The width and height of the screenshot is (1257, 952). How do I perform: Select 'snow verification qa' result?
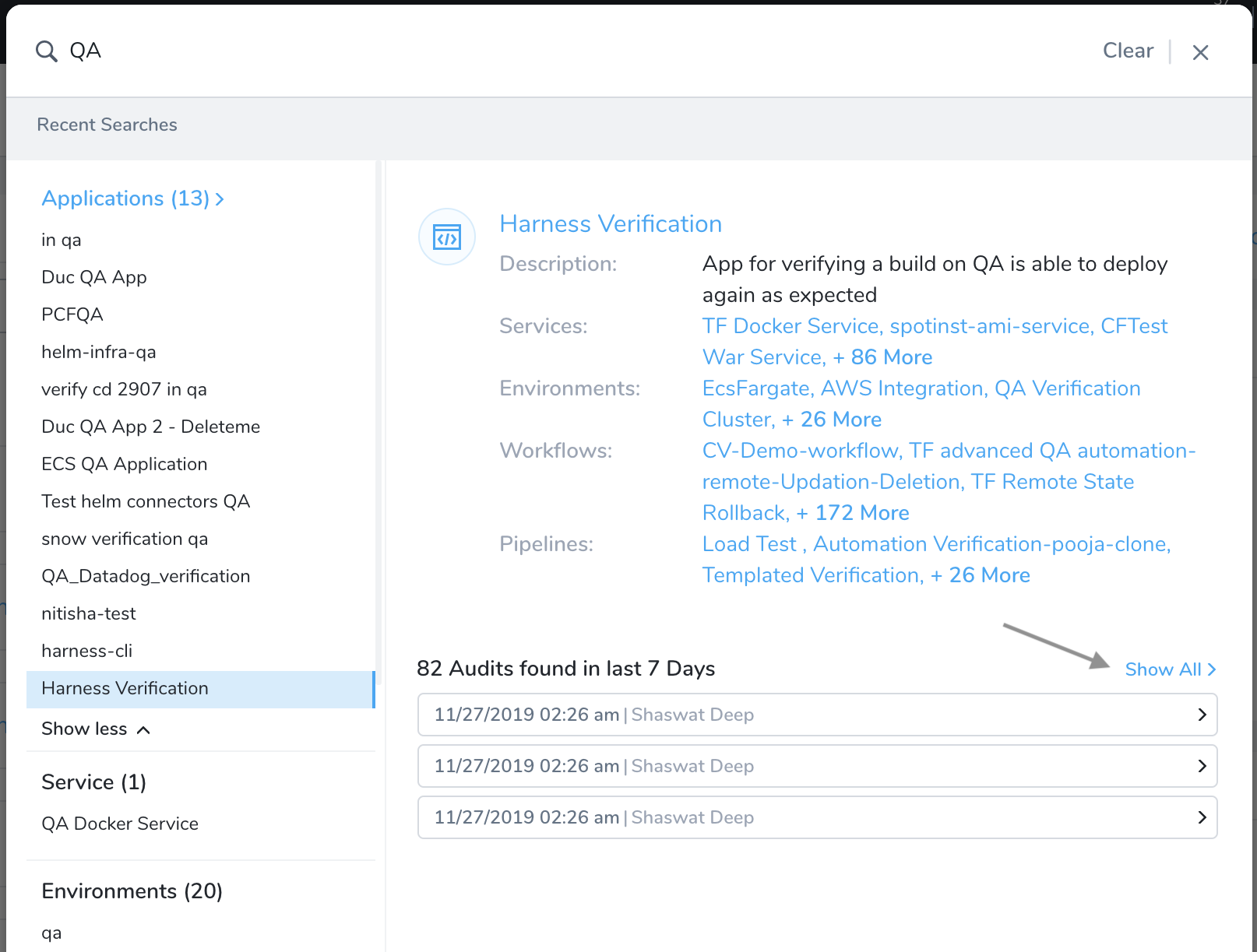pos(125,539)
